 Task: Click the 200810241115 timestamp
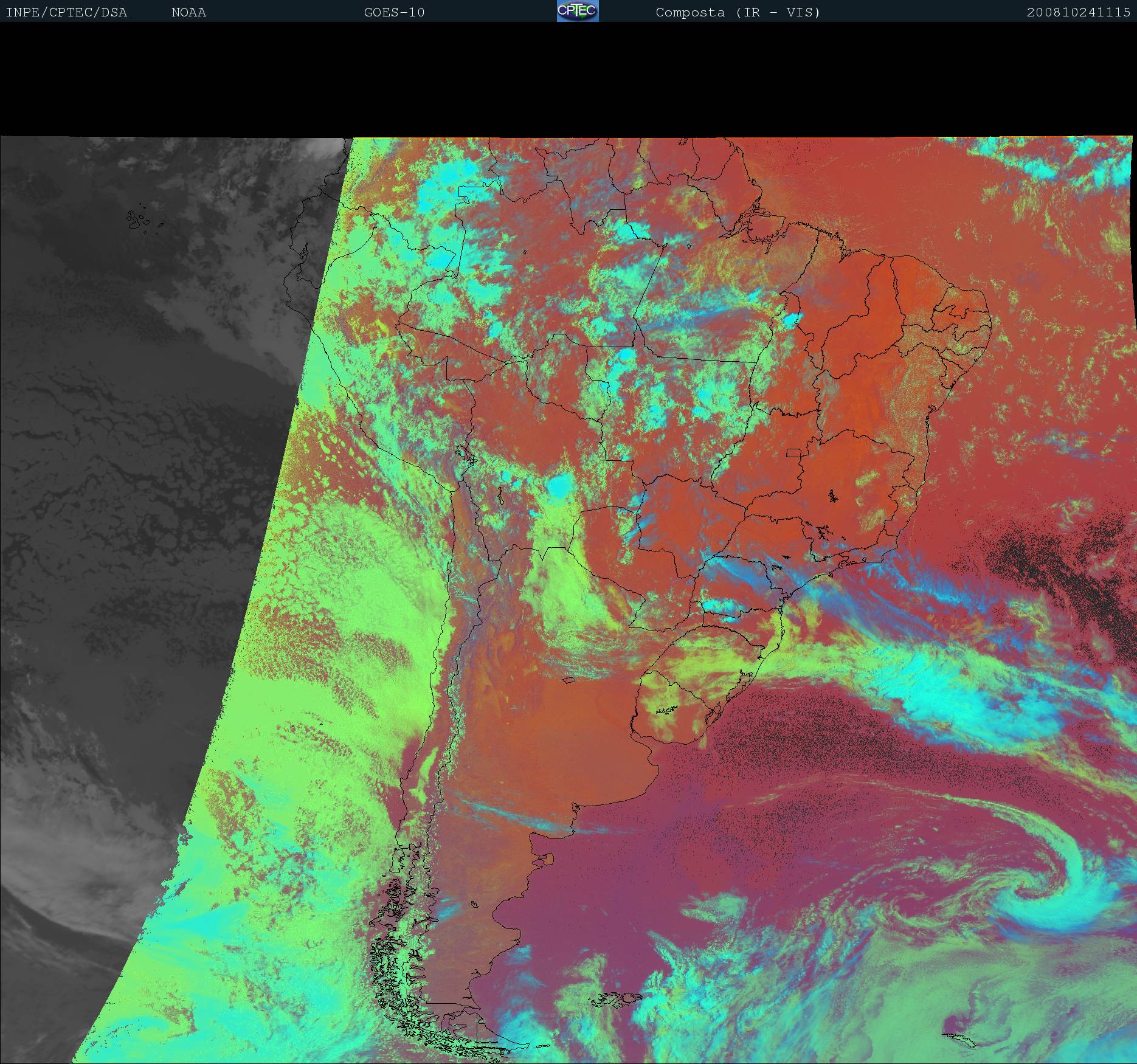pos(1078,12)
